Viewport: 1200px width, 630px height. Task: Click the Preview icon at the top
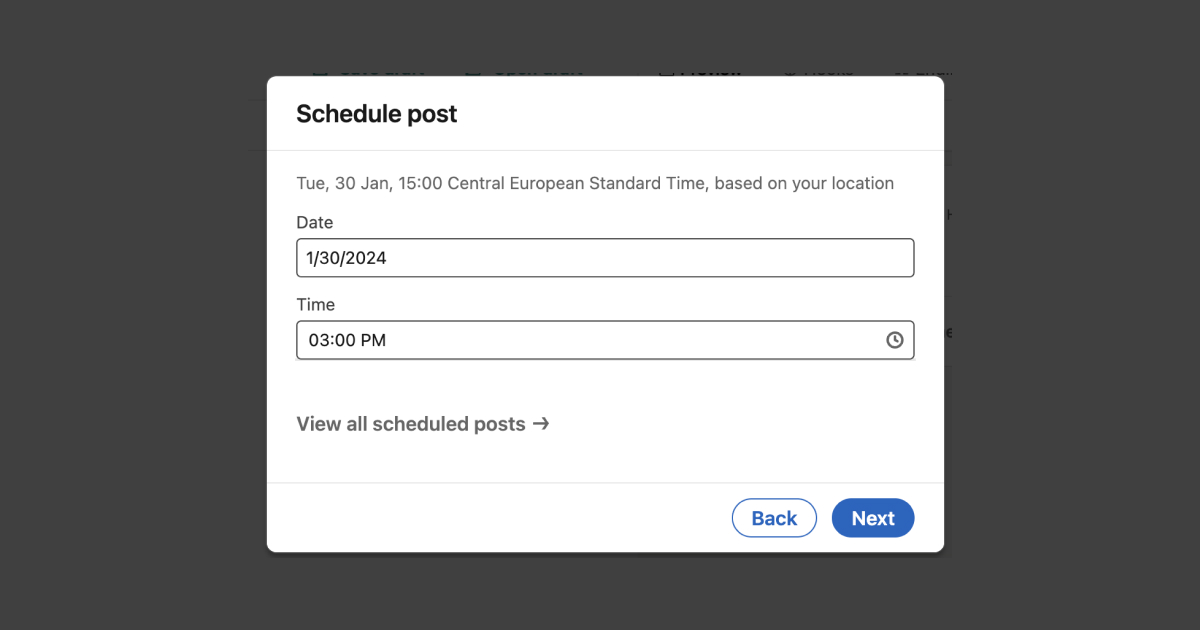(x=666, y=72)
